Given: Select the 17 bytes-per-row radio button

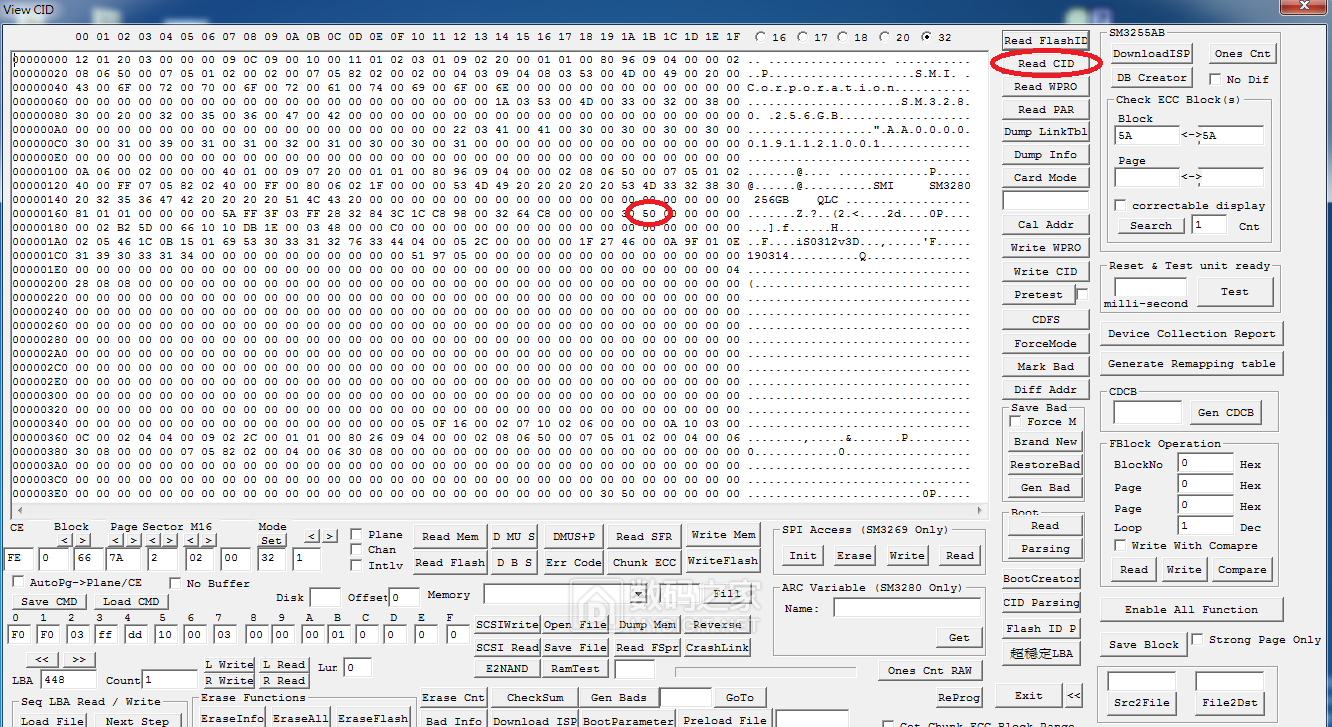Looking at the screenshot, I should pyautogui.click(x=803, y=37).
